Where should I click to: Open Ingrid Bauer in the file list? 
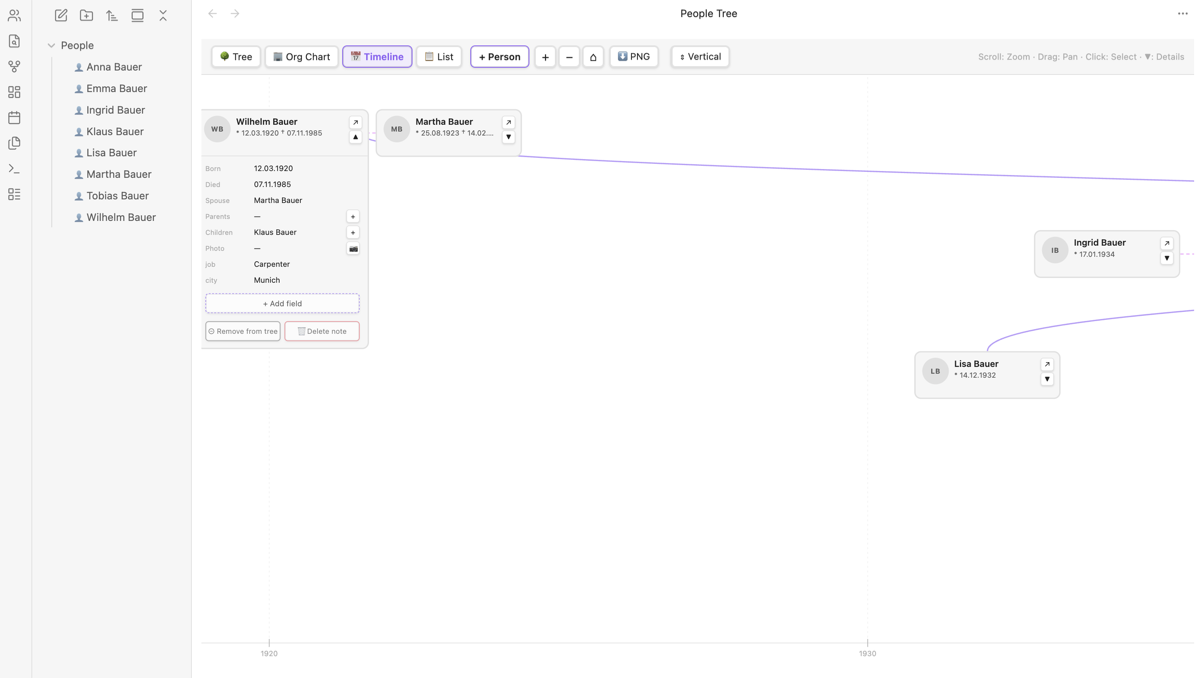(115, 110)
